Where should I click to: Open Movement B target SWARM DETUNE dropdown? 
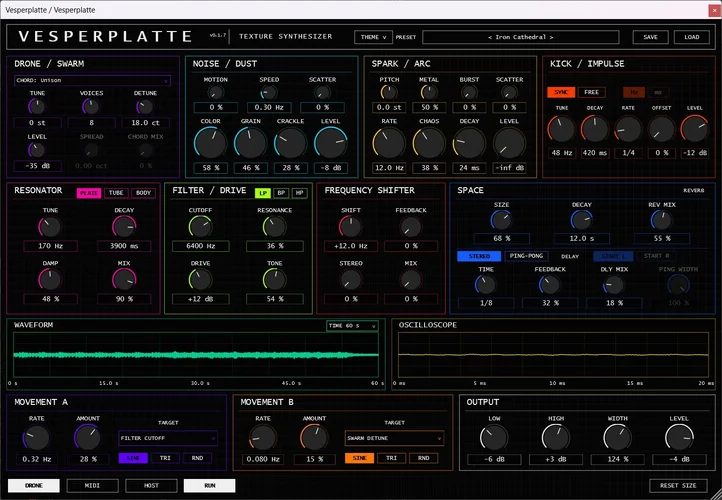[394, 438]
